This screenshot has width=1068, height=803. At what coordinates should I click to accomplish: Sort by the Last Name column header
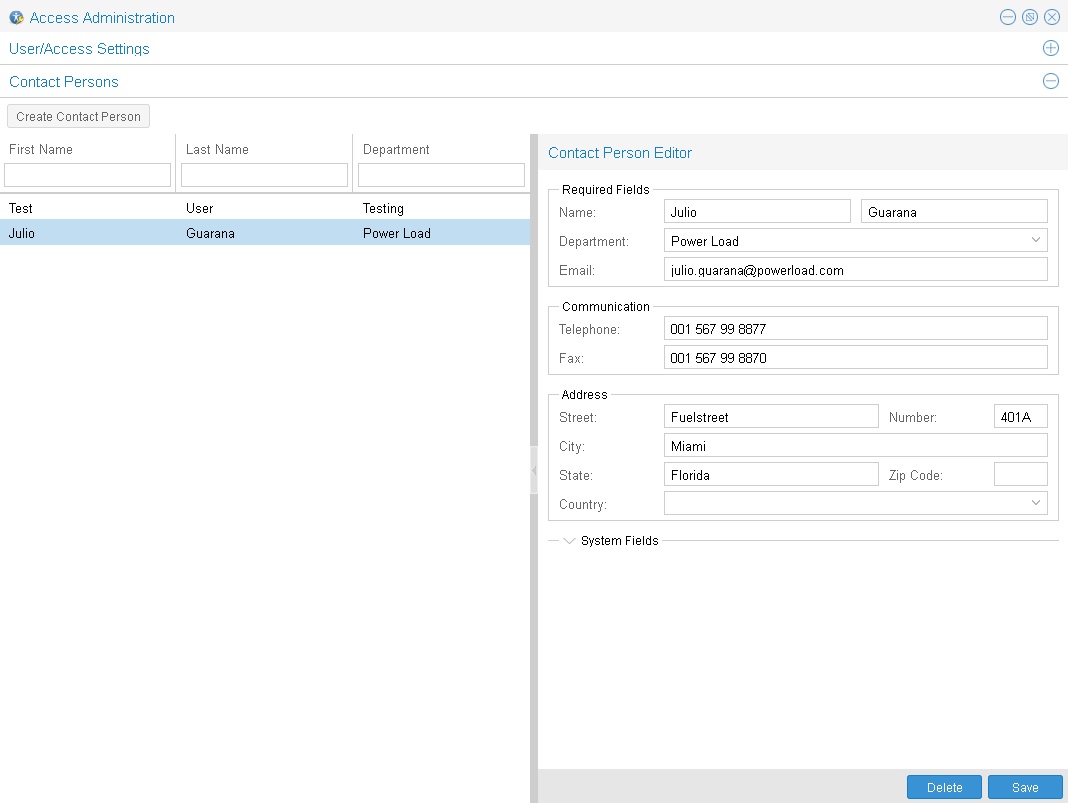click(218, 149)
